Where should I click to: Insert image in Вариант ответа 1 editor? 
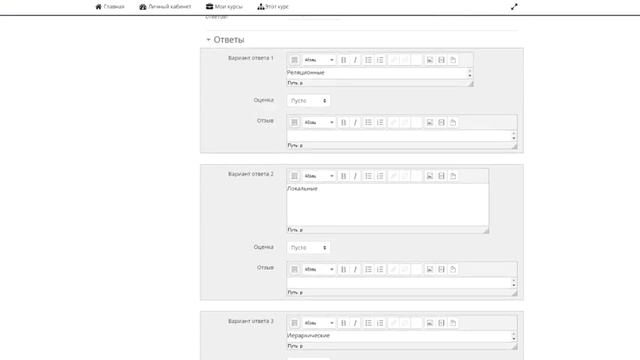[x=430, y=60]
